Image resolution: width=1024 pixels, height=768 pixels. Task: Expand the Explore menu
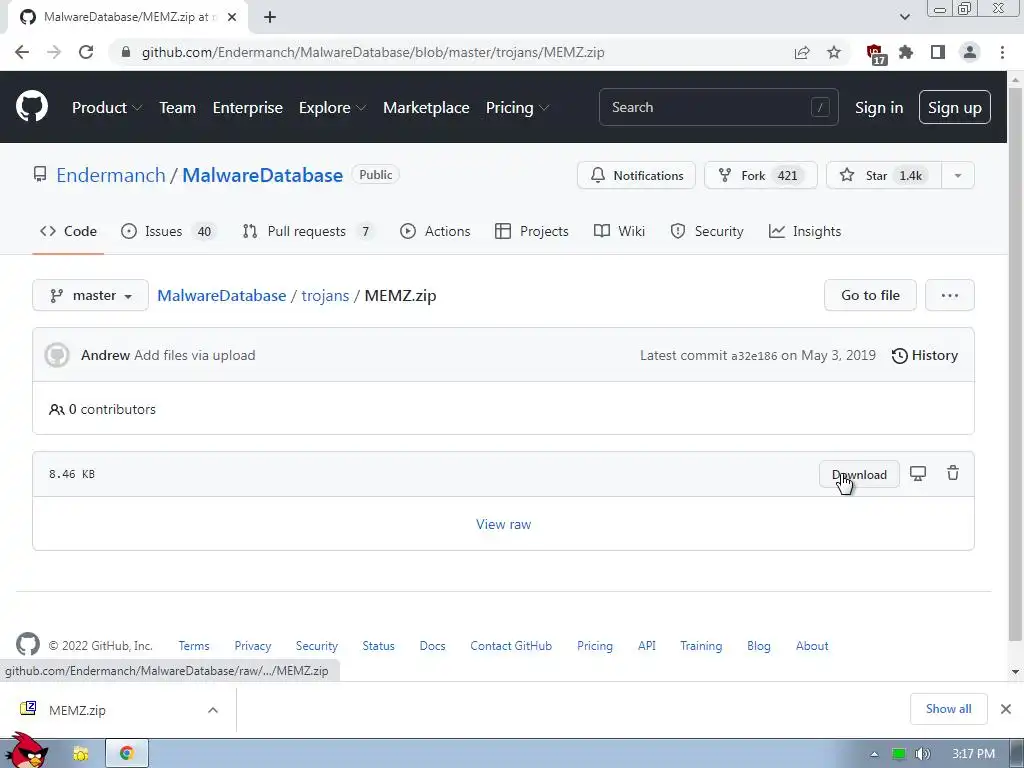click(332, 107)
